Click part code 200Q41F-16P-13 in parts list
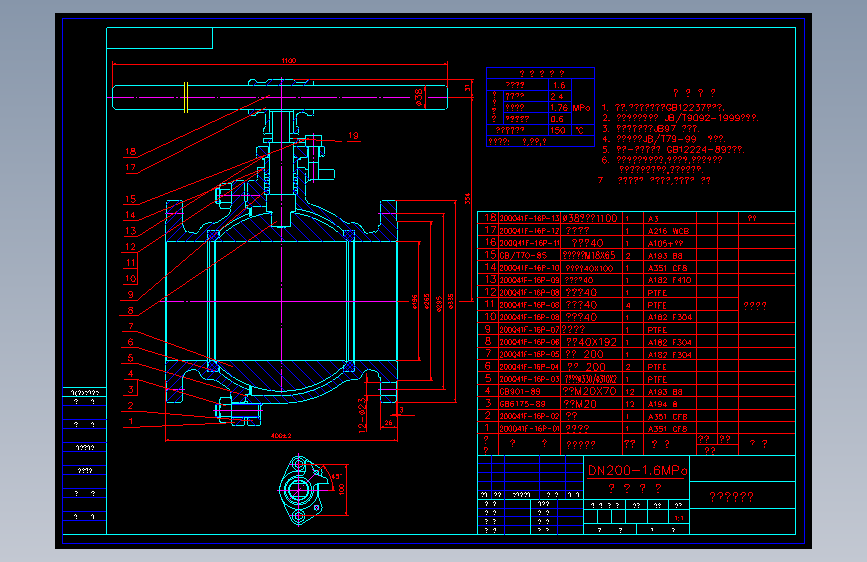This screenshot has height=562, width=867. point(530,218)
